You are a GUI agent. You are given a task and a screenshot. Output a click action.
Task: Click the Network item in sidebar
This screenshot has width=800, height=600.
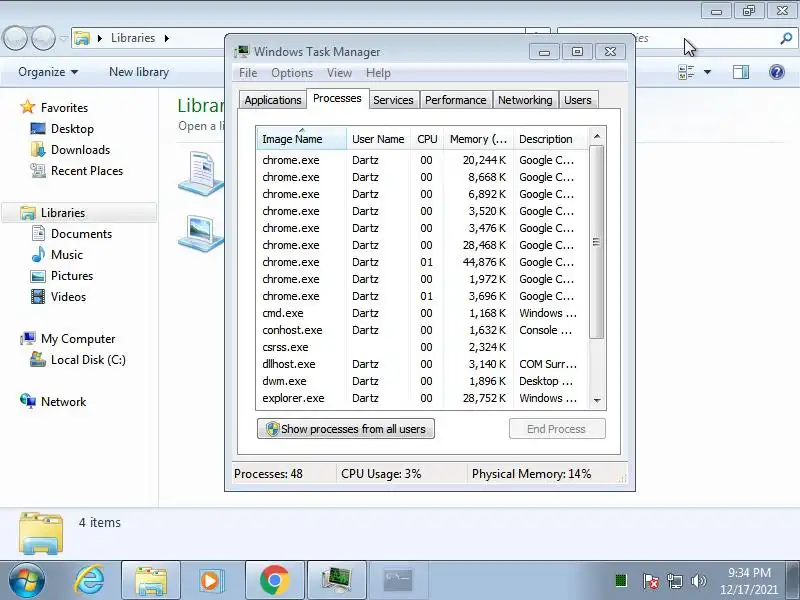point(53,402)
